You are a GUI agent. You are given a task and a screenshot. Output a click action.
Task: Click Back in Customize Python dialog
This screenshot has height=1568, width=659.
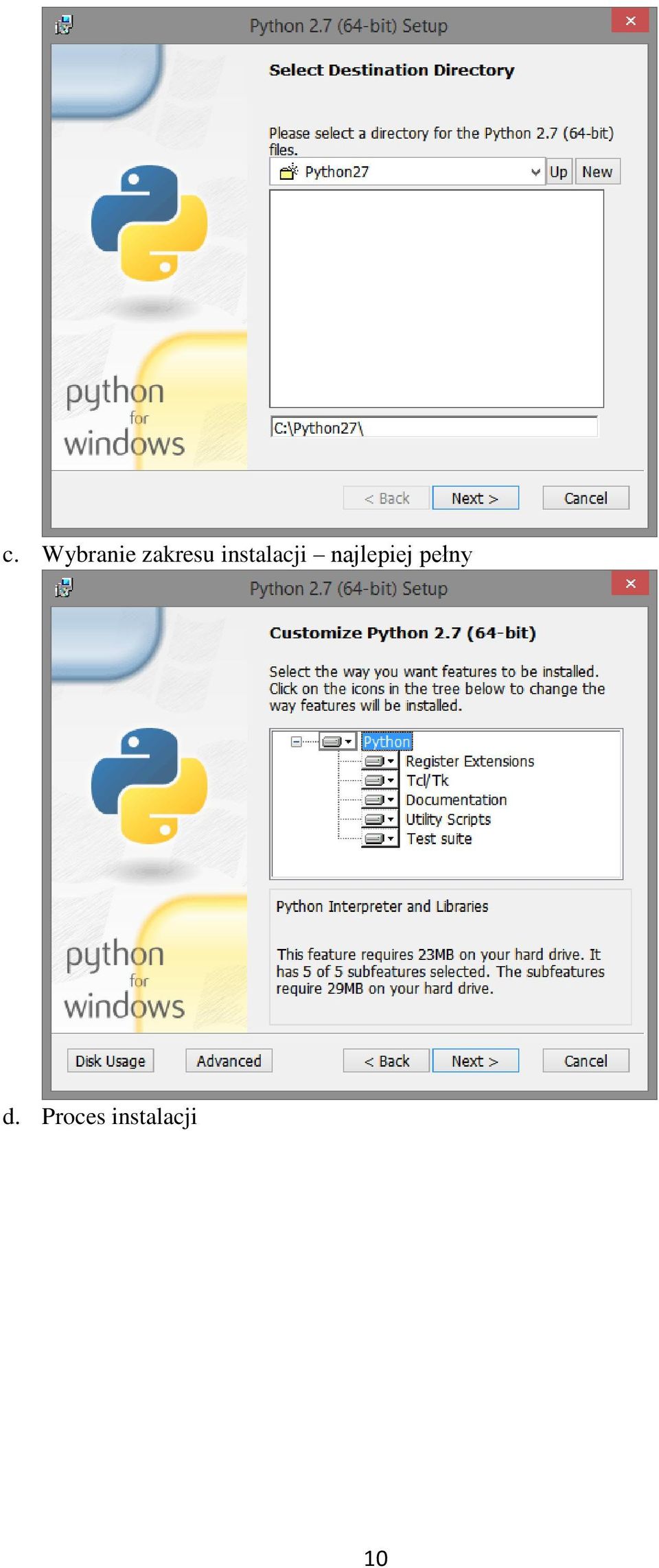click(386, 1061)
